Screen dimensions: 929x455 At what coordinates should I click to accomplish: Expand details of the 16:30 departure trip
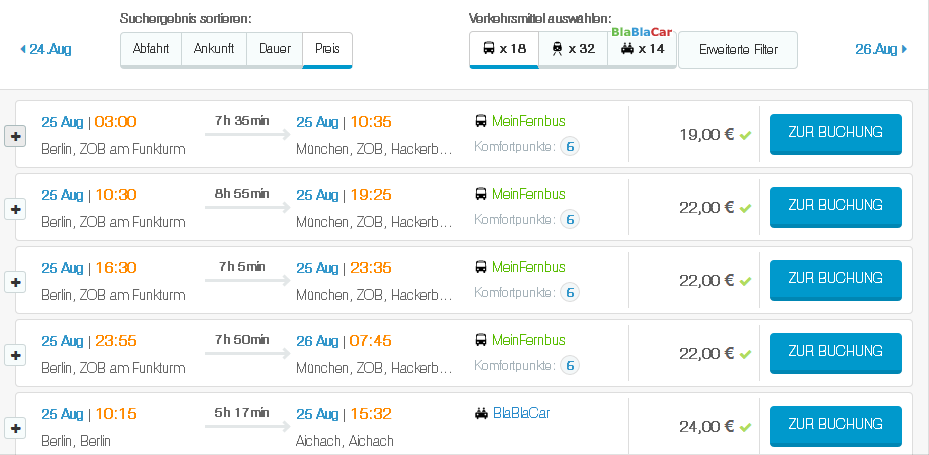click(x=15, y=282)
